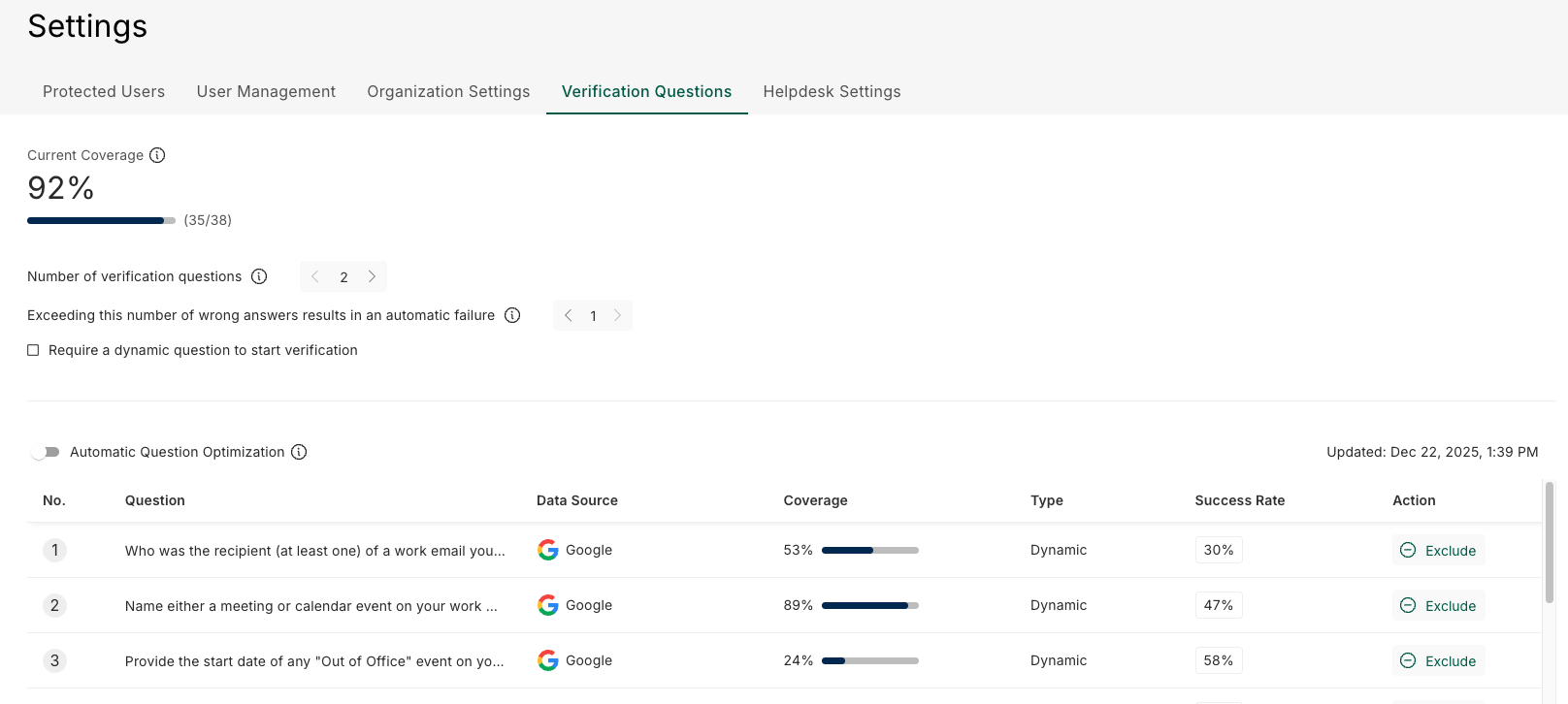Click the exclude circle icon in row 1
1568x704 pixels.
click(x=1408, y=550)
